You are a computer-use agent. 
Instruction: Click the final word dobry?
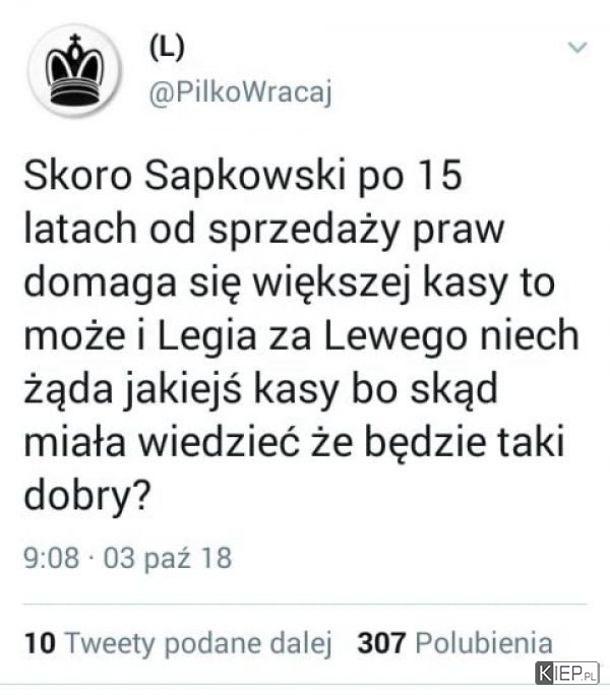click(87, 496)
